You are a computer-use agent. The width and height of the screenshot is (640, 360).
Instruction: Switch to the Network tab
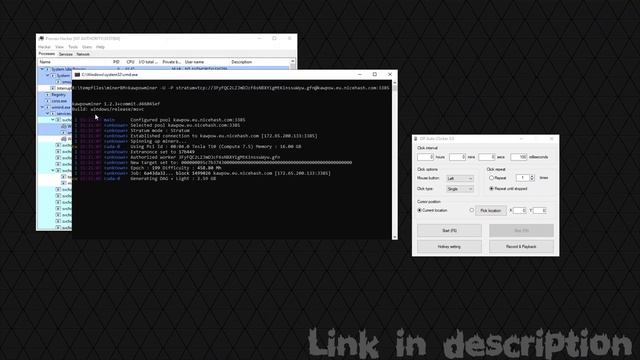[x=83, y=54]
